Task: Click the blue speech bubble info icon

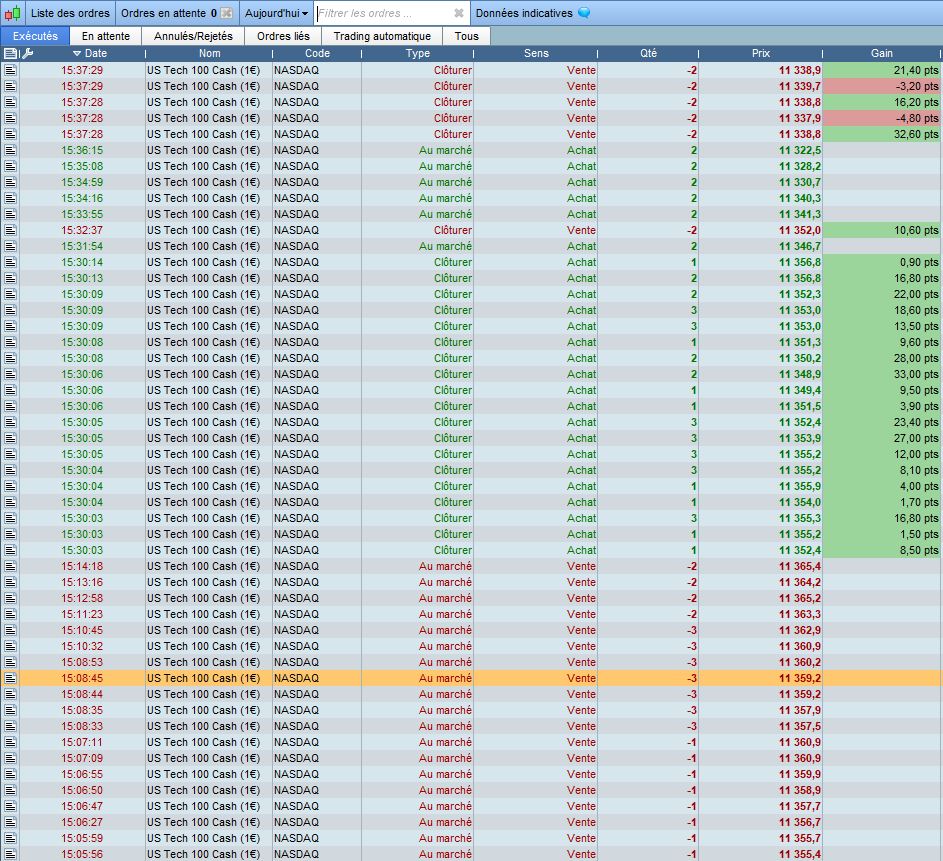Action: (583, 13)
